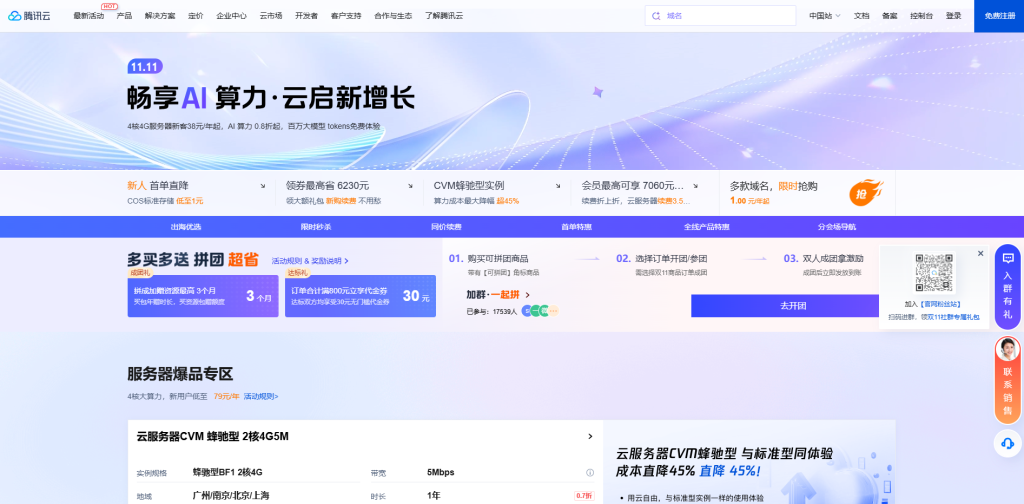
Task: Switch to the 限时秒杀 tab
Action: click(315, 227)
